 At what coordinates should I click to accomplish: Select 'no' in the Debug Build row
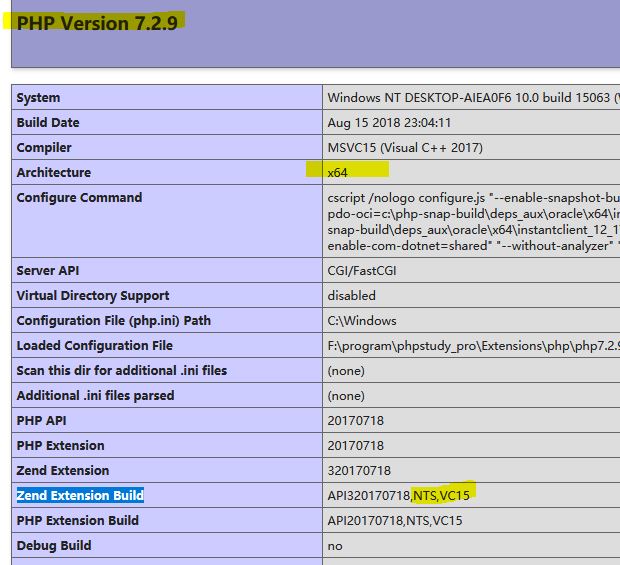(x=335, y=546)
